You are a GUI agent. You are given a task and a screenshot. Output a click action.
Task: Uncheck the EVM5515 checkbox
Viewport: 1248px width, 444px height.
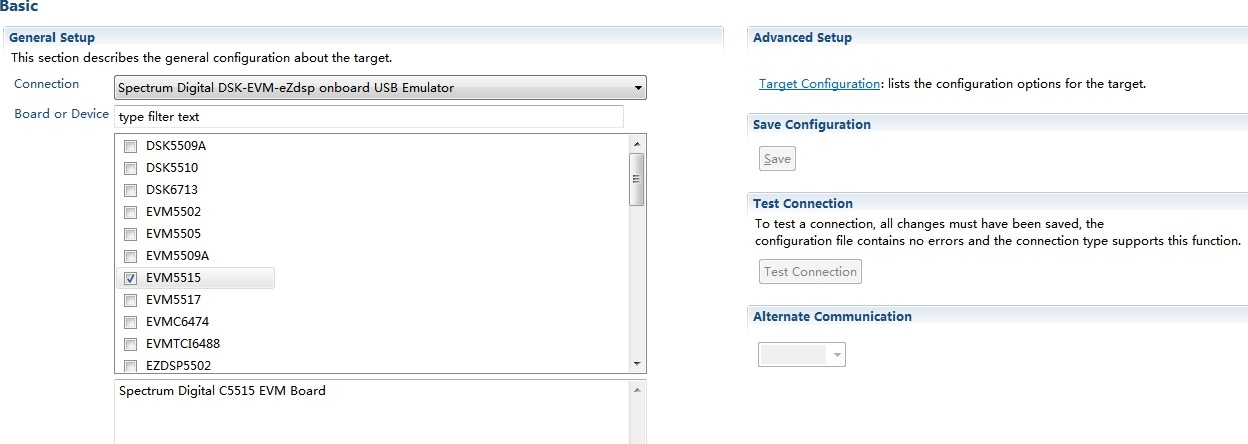[130, 278]
